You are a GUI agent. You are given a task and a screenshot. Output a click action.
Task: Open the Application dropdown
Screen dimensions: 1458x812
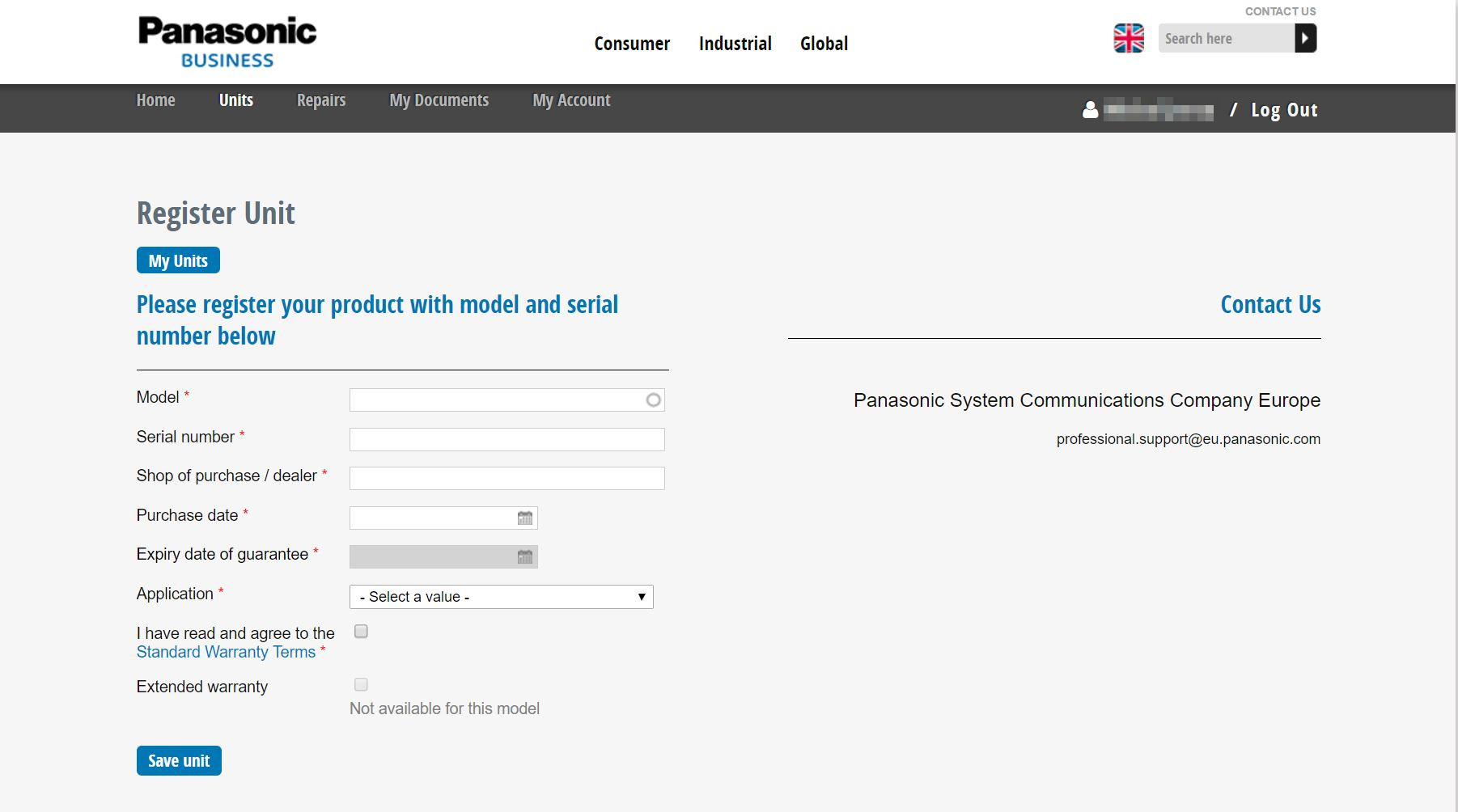click(x=501, y=597)
